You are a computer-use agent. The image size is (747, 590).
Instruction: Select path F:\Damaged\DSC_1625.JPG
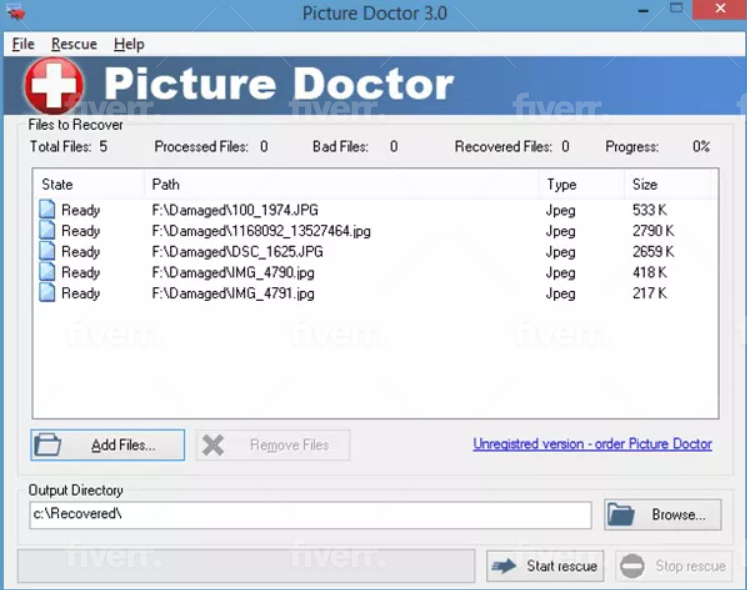tap(237, 252)
